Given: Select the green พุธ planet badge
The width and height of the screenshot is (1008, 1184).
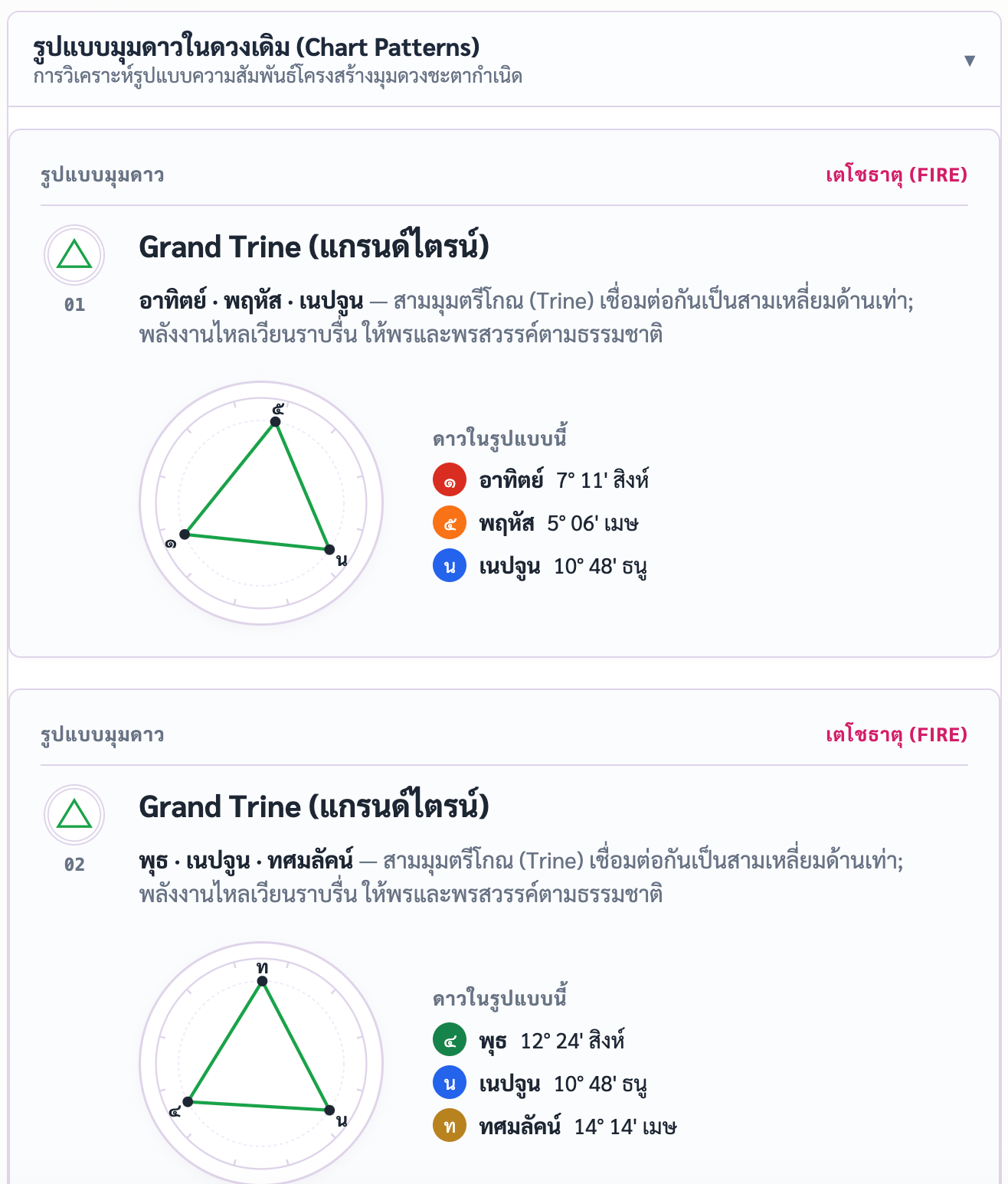Looking at the screenshot, I should pyautogui.click(x=450, y=1040).
